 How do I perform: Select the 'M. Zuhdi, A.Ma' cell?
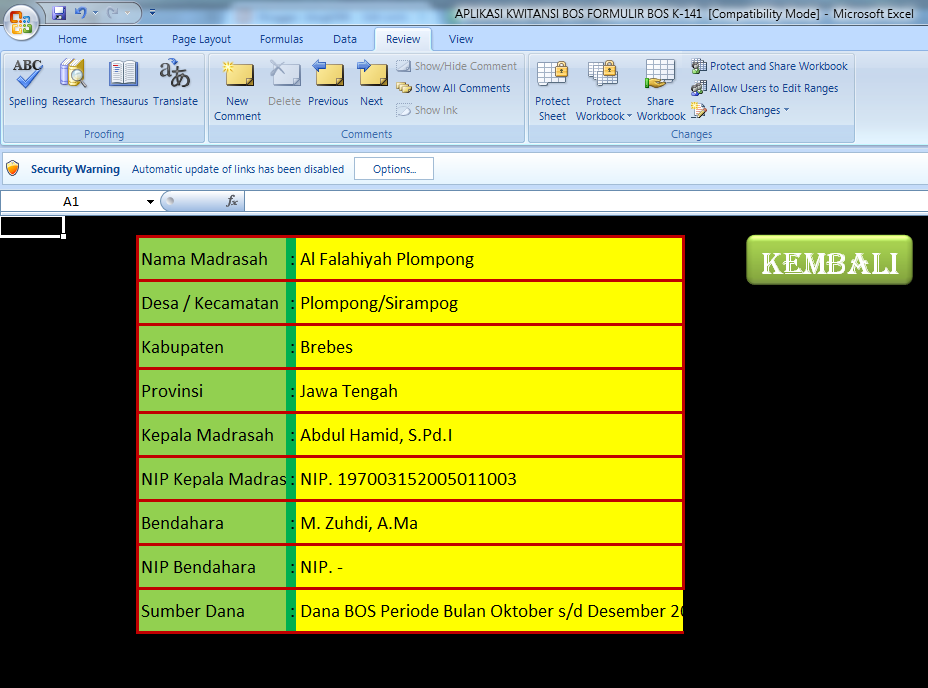click(x=489, y=523)
